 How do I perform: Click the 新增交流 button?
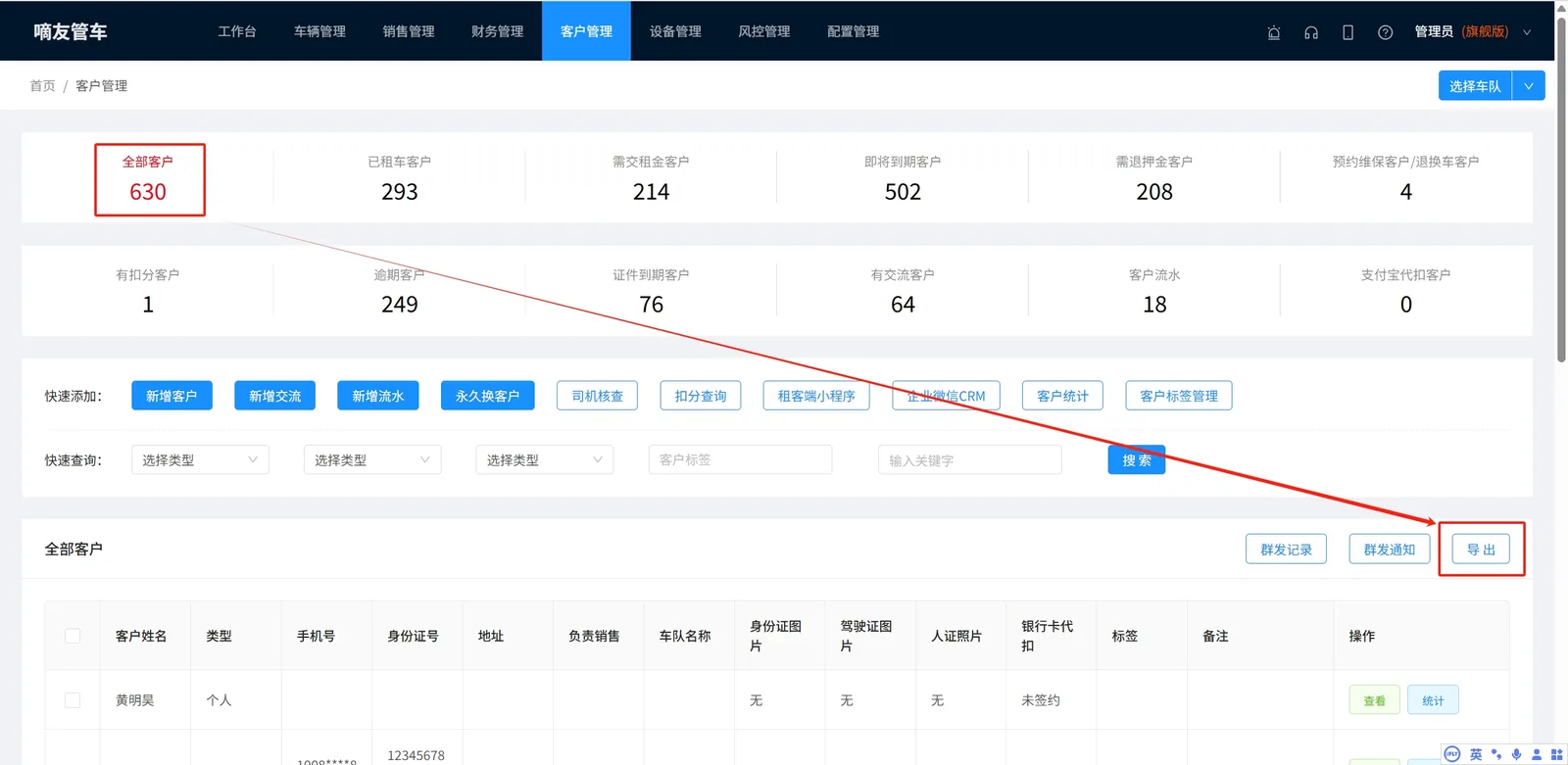(275, 396)
